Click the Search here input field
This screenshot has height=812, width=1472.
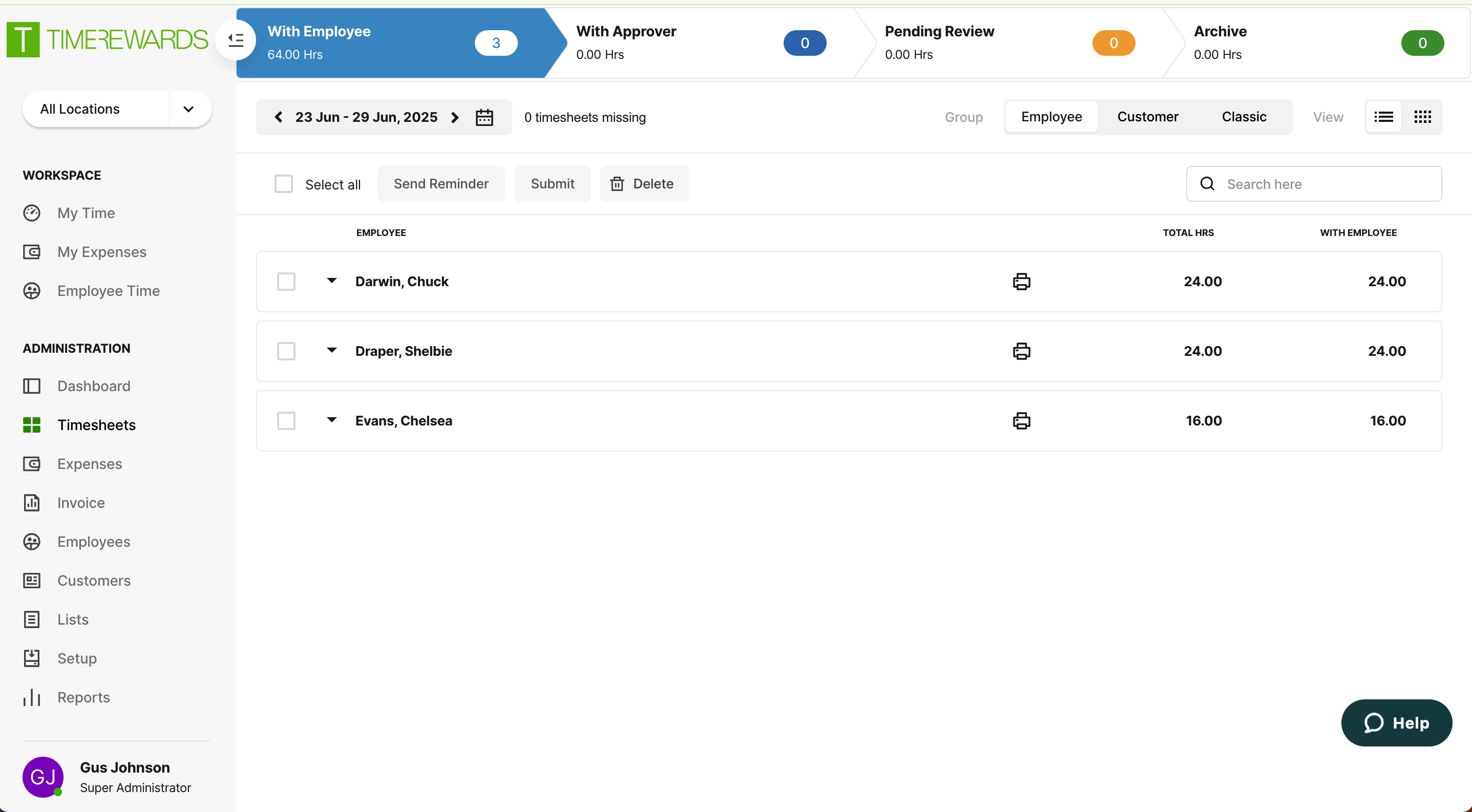(1326, 184)
